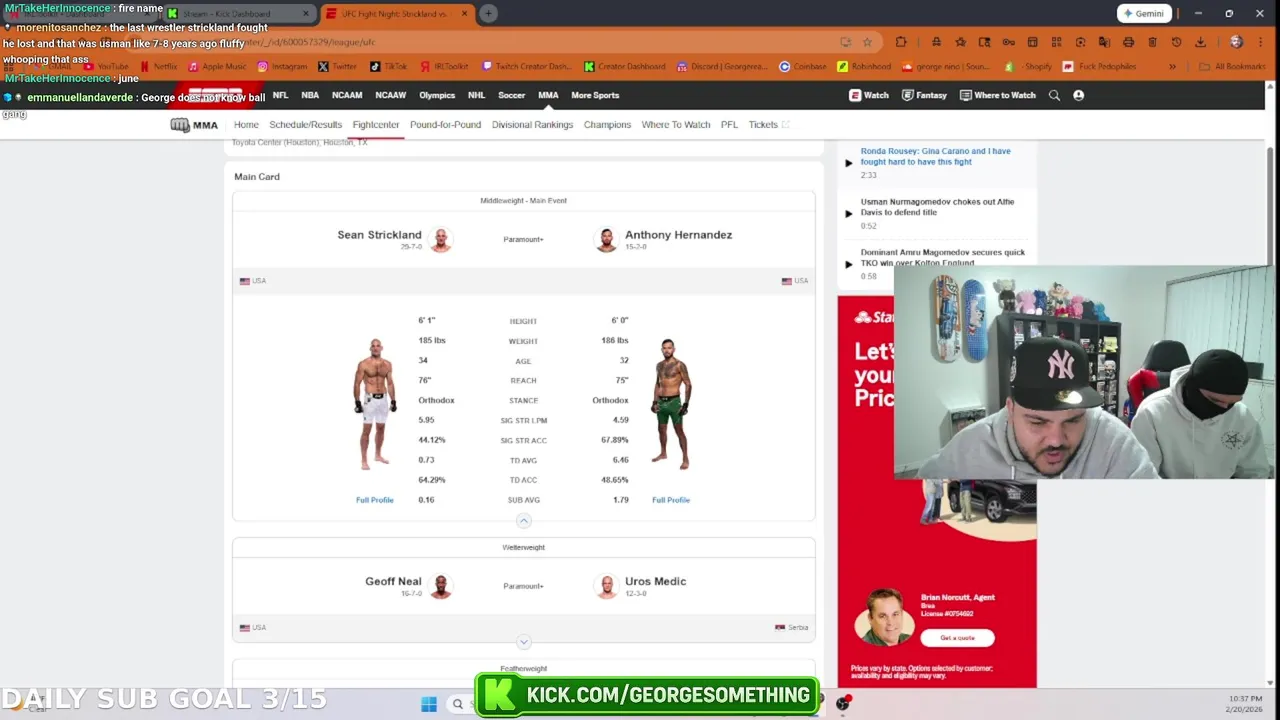
Task: Open Anthony Hernandez's Full Profile link
Action: click(670, 500)
